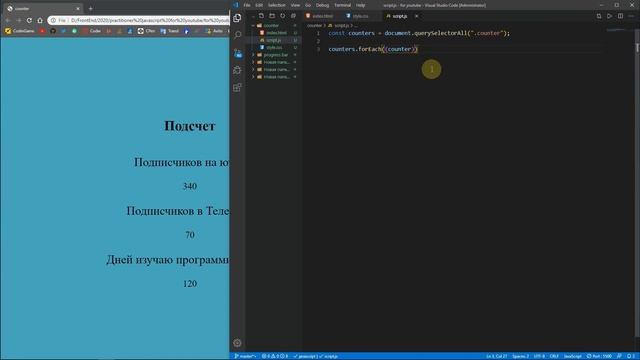This screenshot has width=640, height=360.
Task: Open the Twitter bookmark icon in Chrome
Action: 63,31
